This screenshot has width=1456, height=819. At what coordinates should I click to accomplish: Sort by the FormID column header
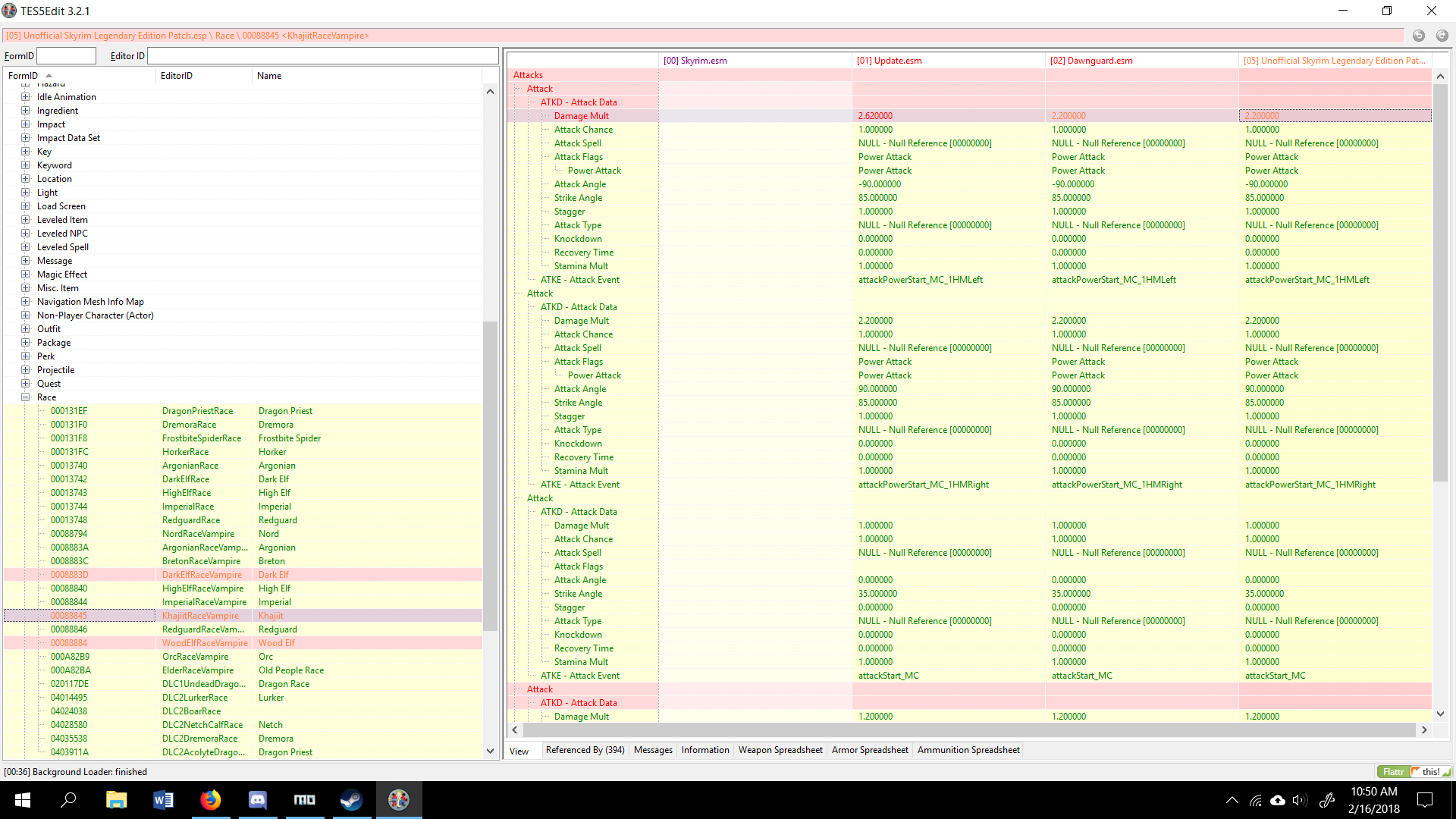tap(80, 76)
